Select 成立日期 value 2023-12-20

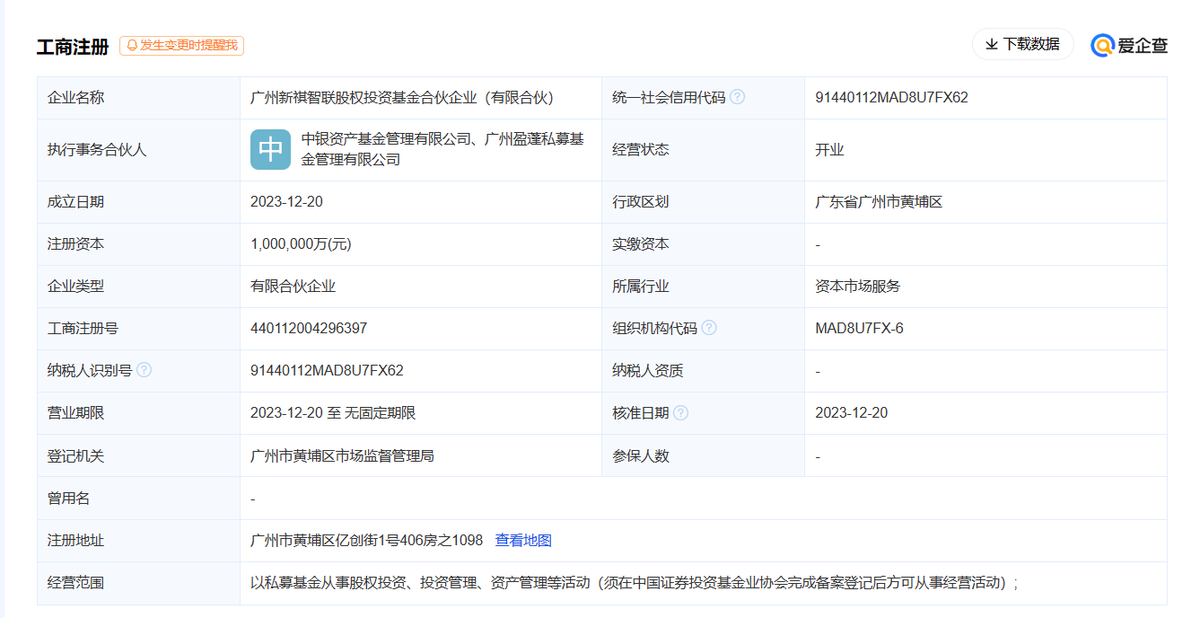tap(286, 202)
